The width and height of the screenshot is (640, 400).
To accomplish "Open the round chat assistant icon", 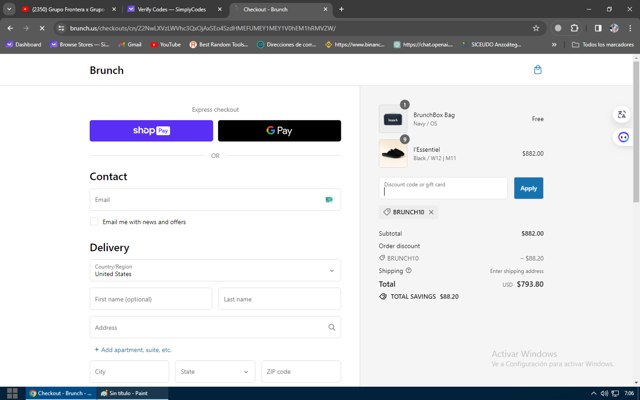I will pos(623,137).
